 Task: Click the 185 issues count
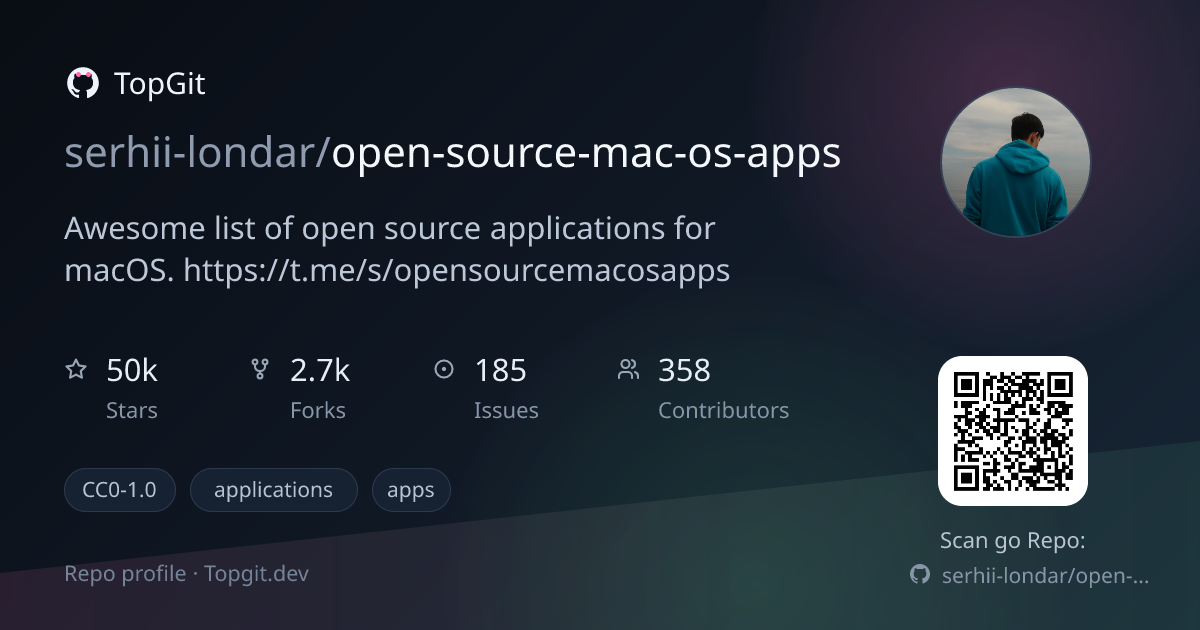(x=500, y=371)
